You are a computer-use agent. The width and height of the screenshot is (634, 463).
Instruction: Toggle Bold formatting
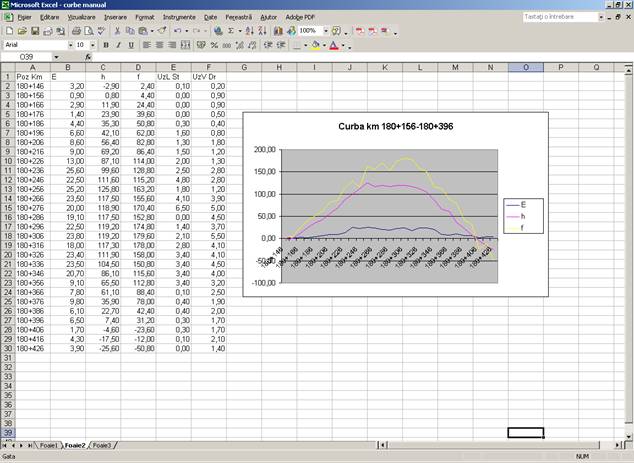(104, 46)
